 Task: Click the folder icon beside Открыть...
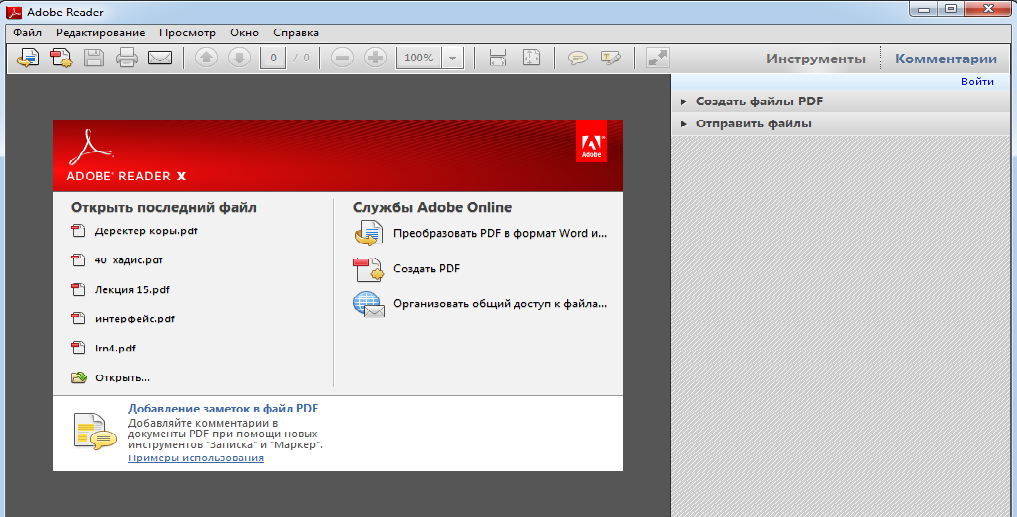(78, 378)
